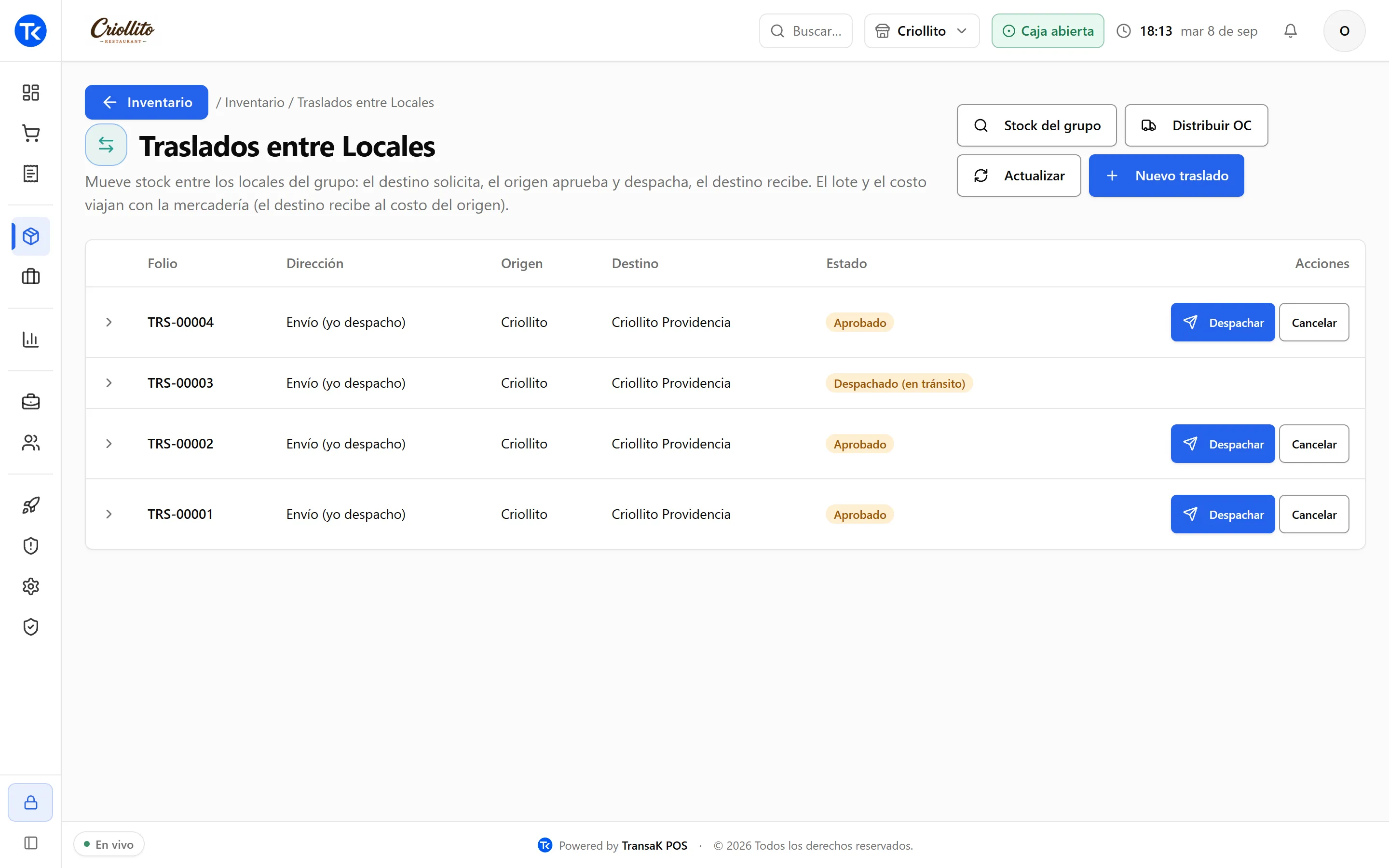Image resolution: width=1389 pixels, height=868 pixels.
Task: Open the dashboard grid icon in sidebar
Action: click(30, 93)
